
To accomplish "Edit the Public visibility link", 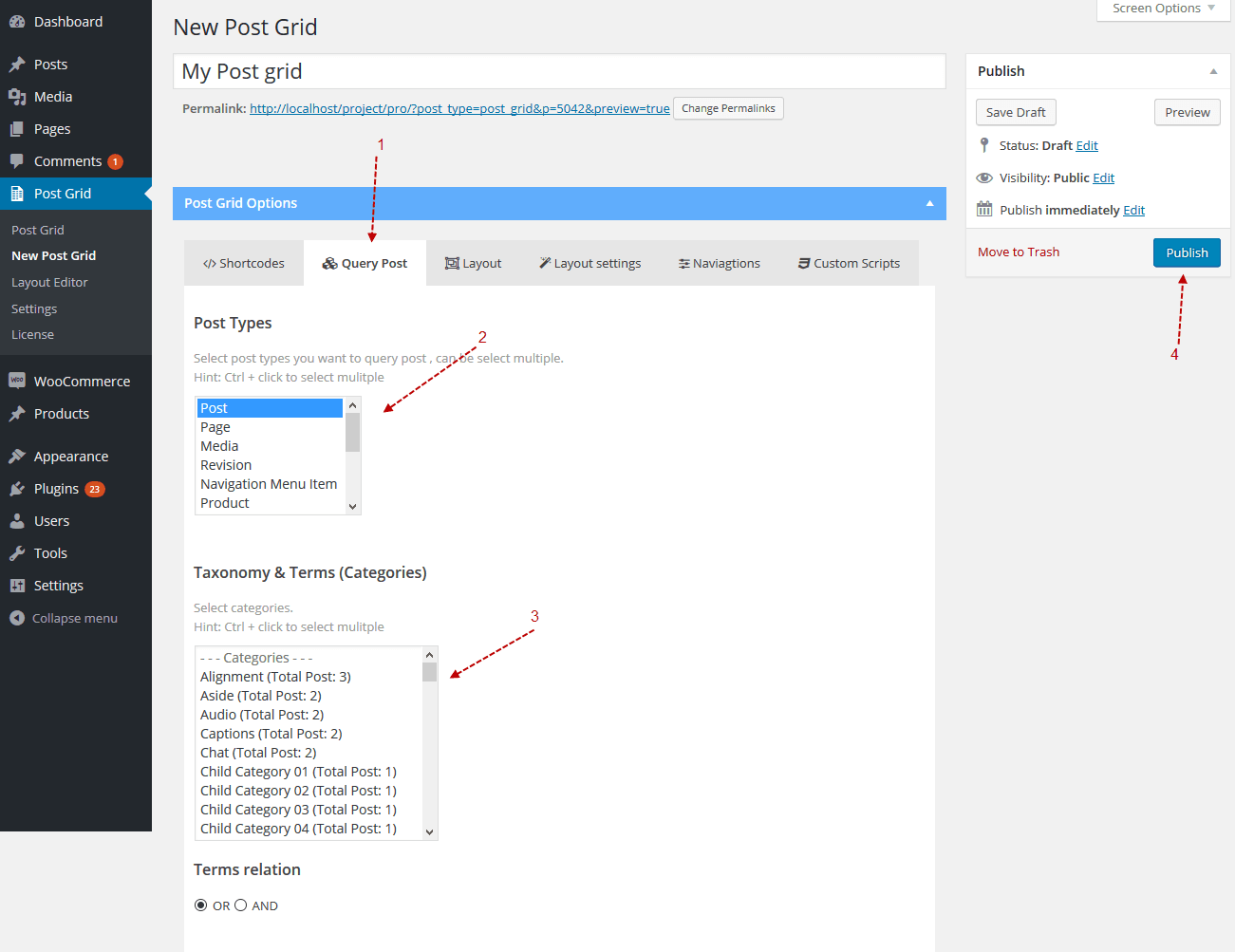I will [1104, 178].
